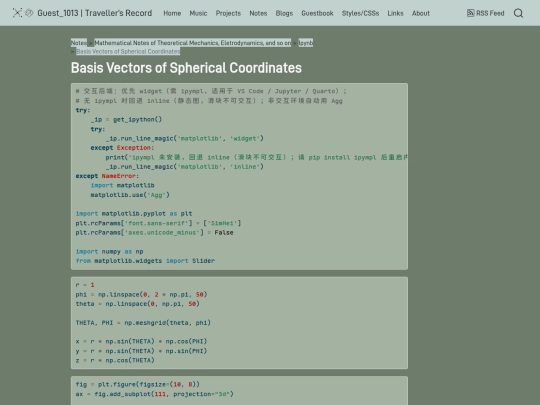Open the Projects menu item
540x405 pixels.
pos(228,13)
